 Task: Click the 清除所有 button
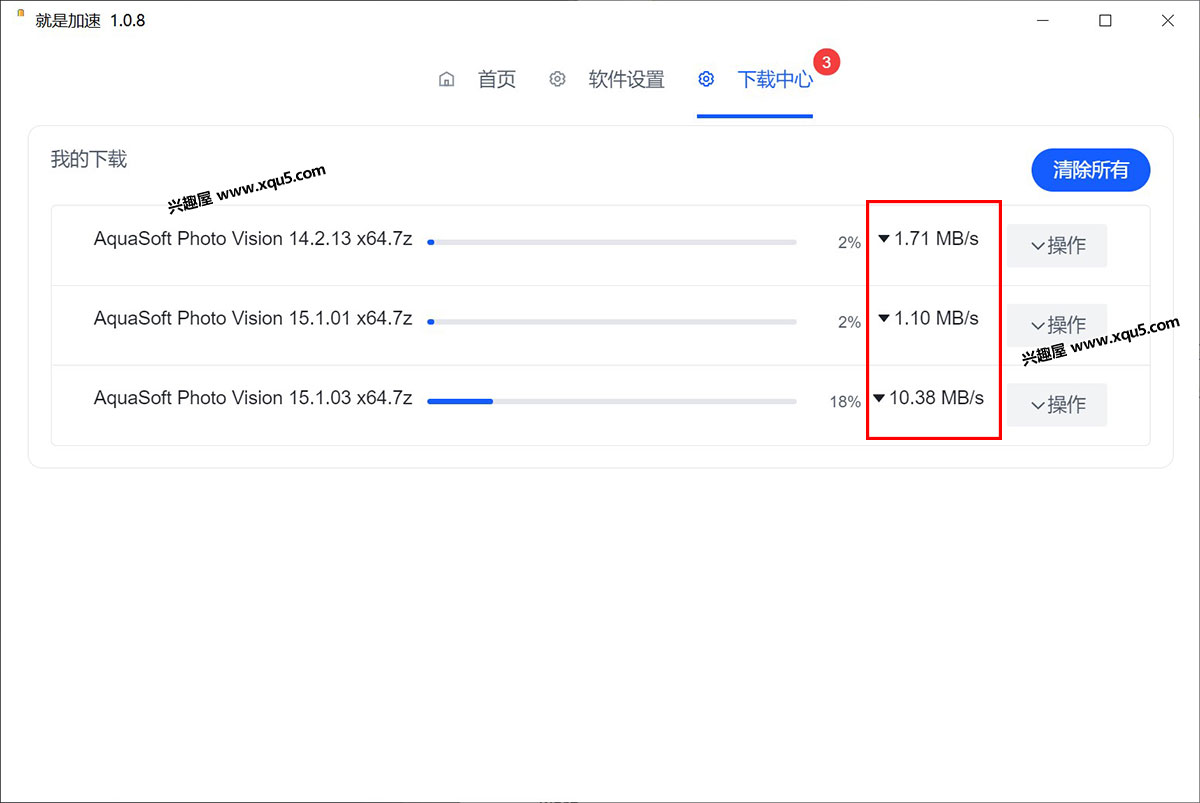(1091, 170)
